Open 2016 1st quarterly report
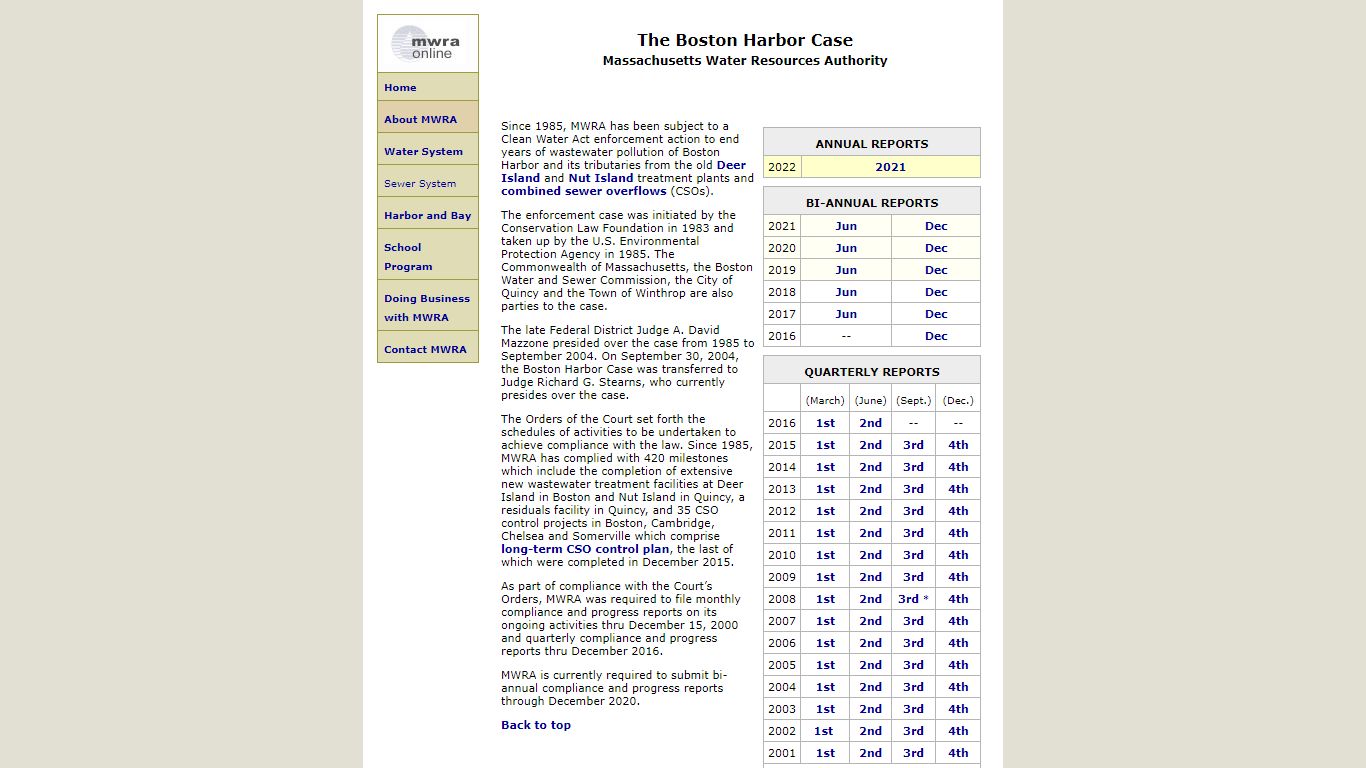This screenshot has height=768, width=1366. click(x=825, y=423)
